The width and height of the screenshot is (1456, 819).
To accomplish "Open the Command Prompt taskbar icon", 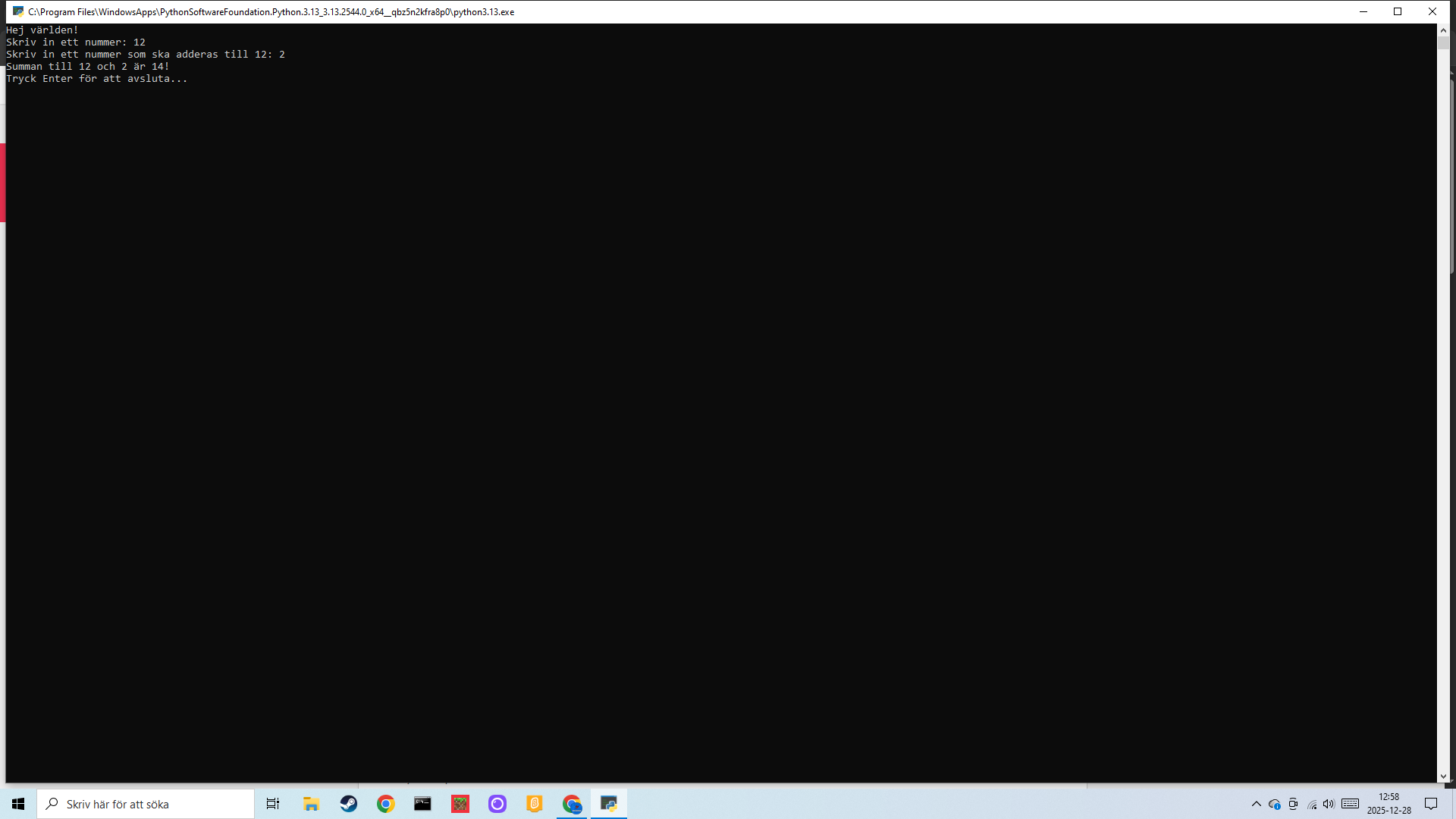I will coord(422,804).
